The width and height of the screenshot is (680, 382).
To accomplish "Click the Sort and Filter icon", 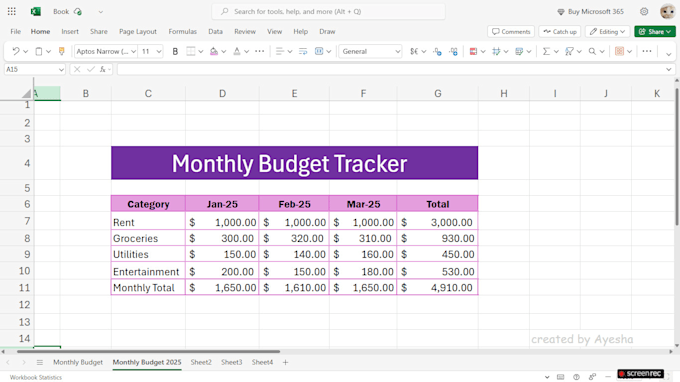I will click(569, 51).
